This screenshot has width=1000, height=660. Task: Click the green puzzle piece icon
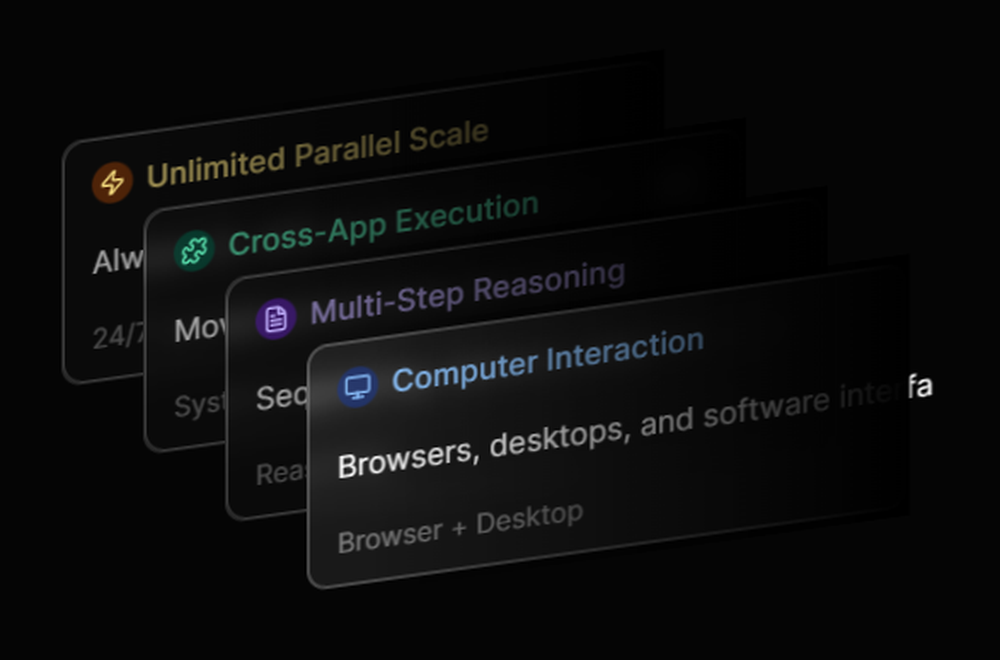(194, 251)
